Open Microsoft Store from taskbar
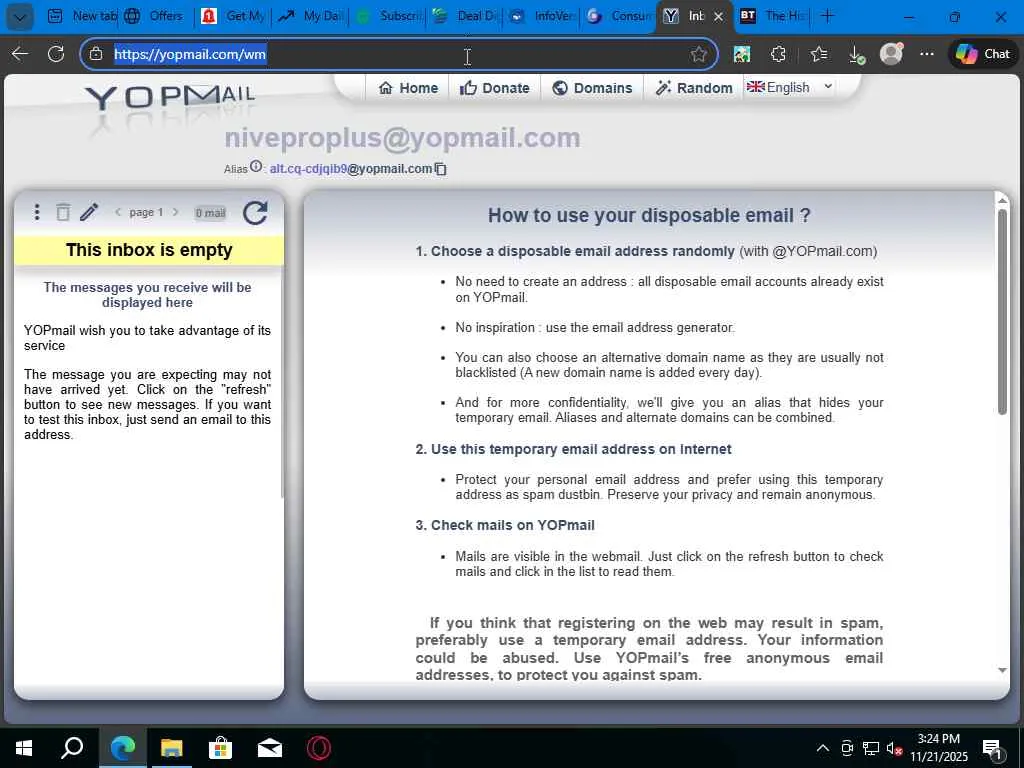The image size is (1024, 768). coord(220,748)
